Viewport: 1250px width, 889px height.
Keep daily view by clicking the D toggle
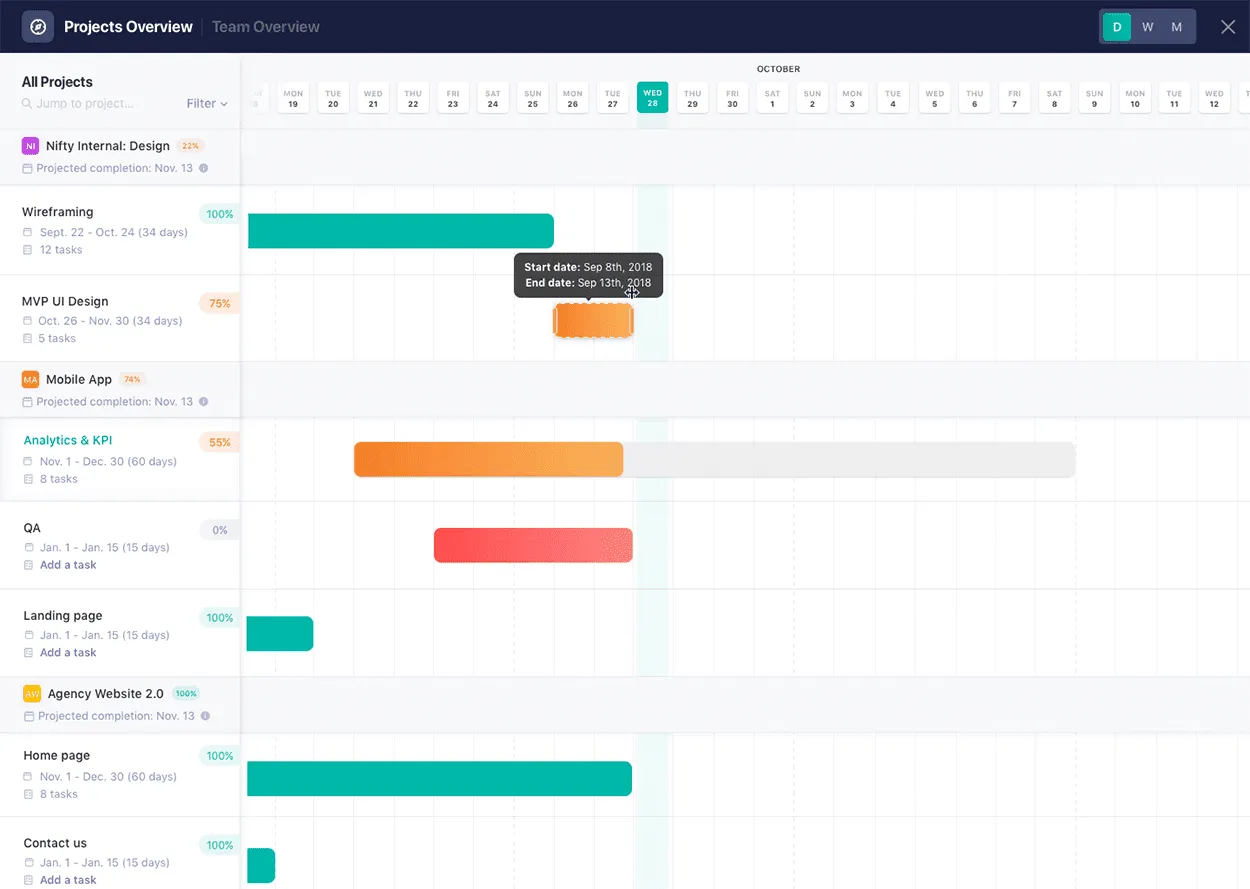click(1116, 27)
